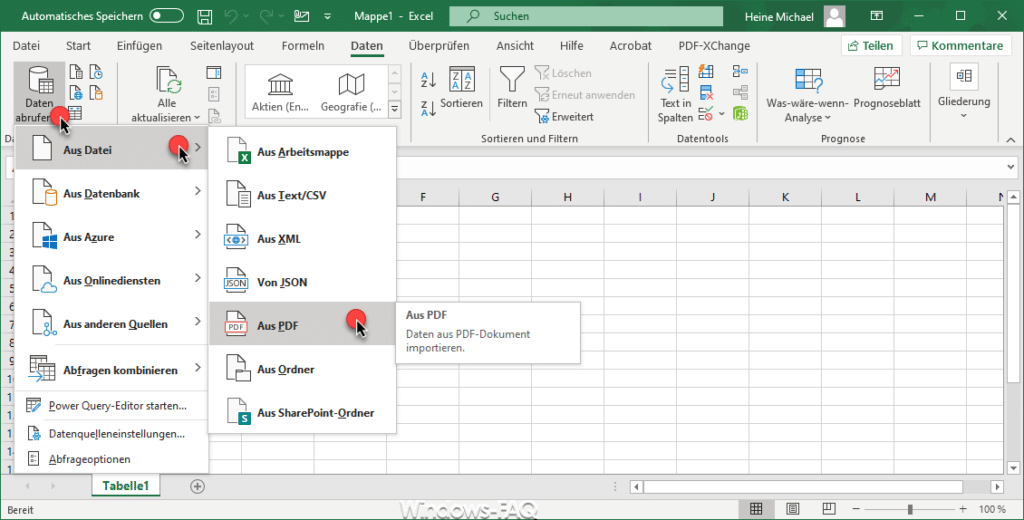Open the Formeln ribbon tab

[x=303, y=46]
